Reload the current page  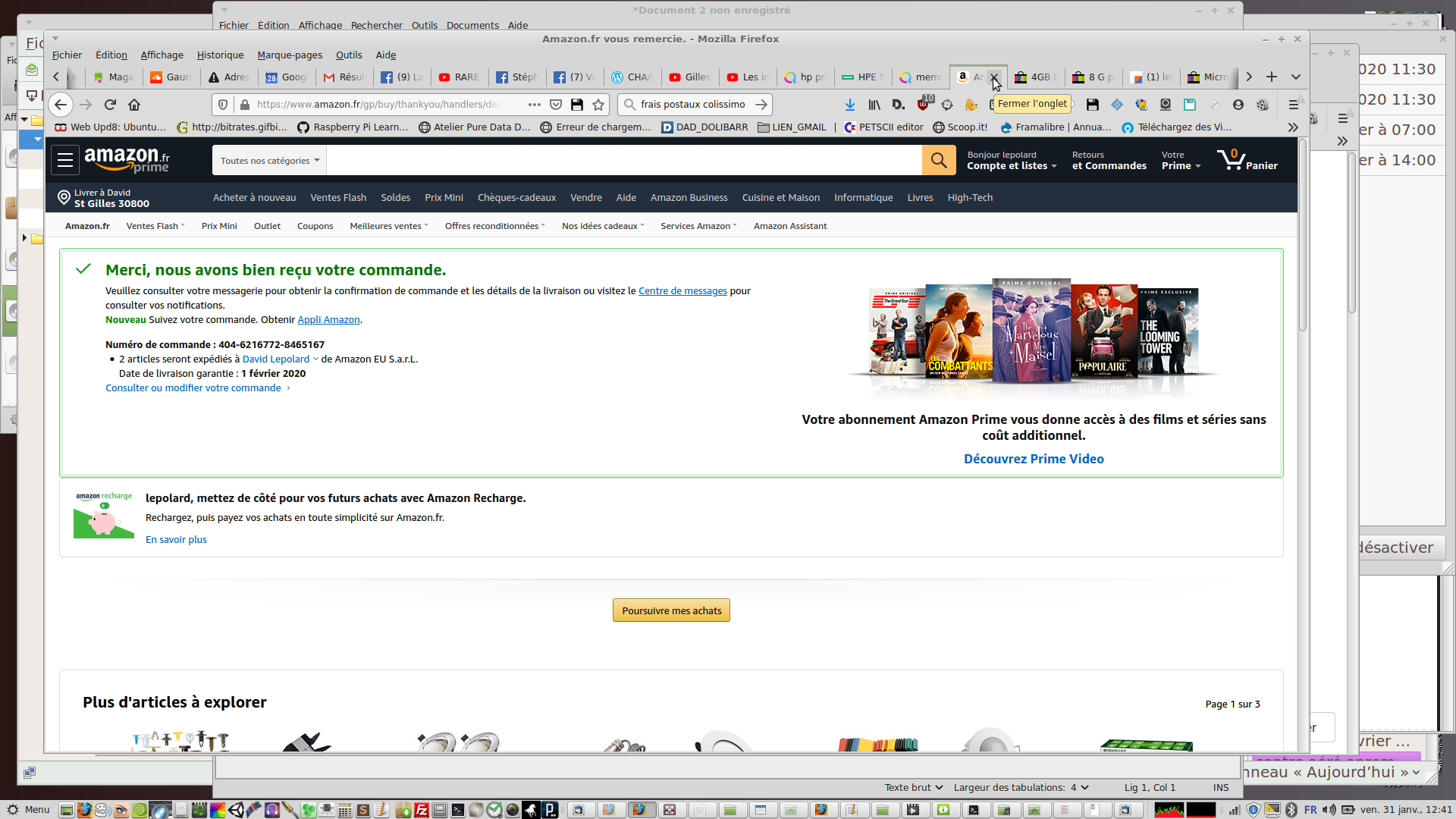click(x=110, y=105)
